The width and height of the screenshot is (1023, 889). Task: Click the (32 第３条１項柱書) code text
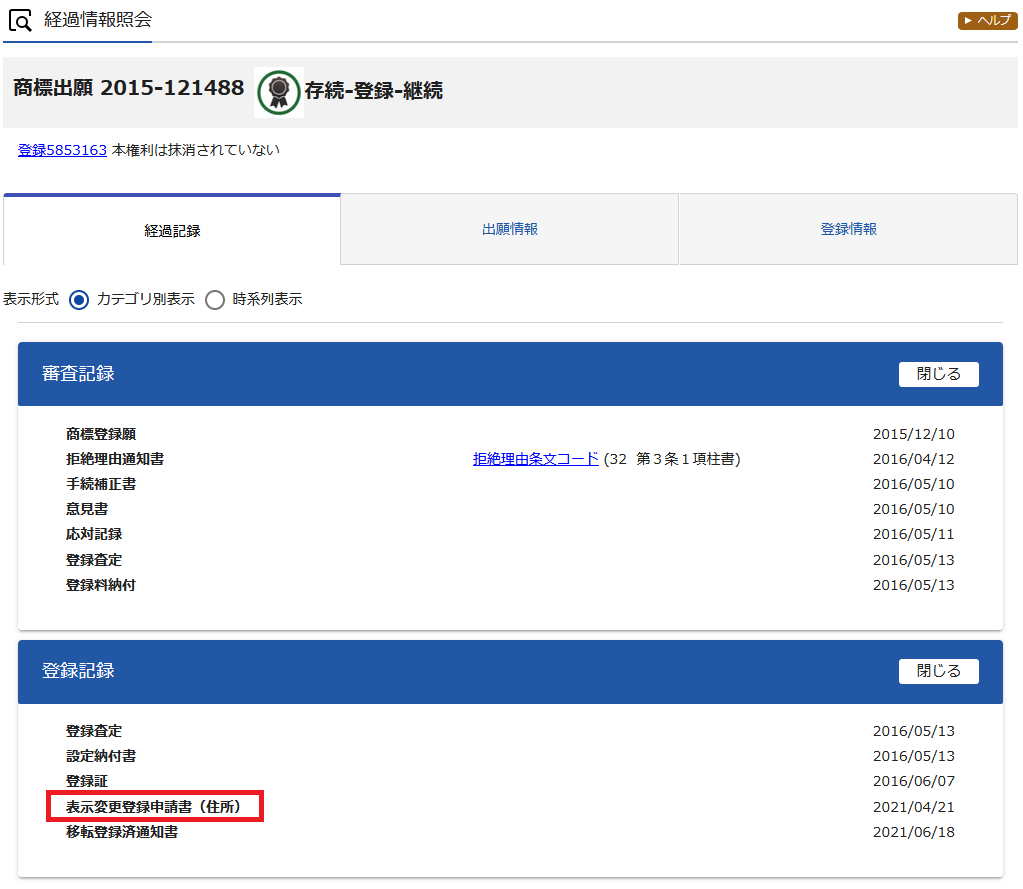coord(672,459)
